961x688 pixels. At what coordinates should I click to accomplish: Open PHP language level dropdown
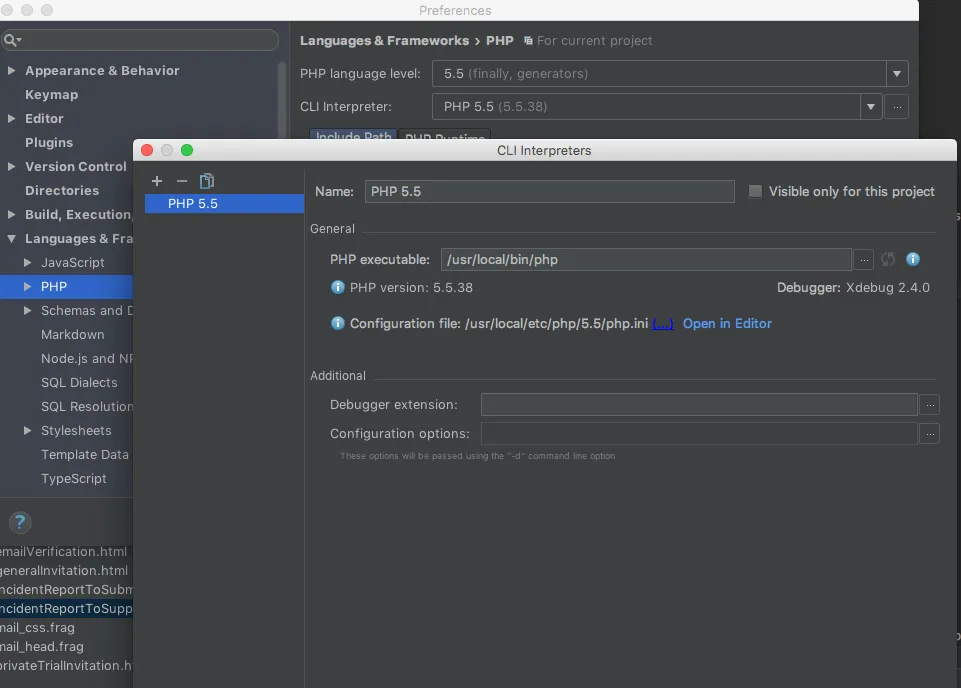897,74
